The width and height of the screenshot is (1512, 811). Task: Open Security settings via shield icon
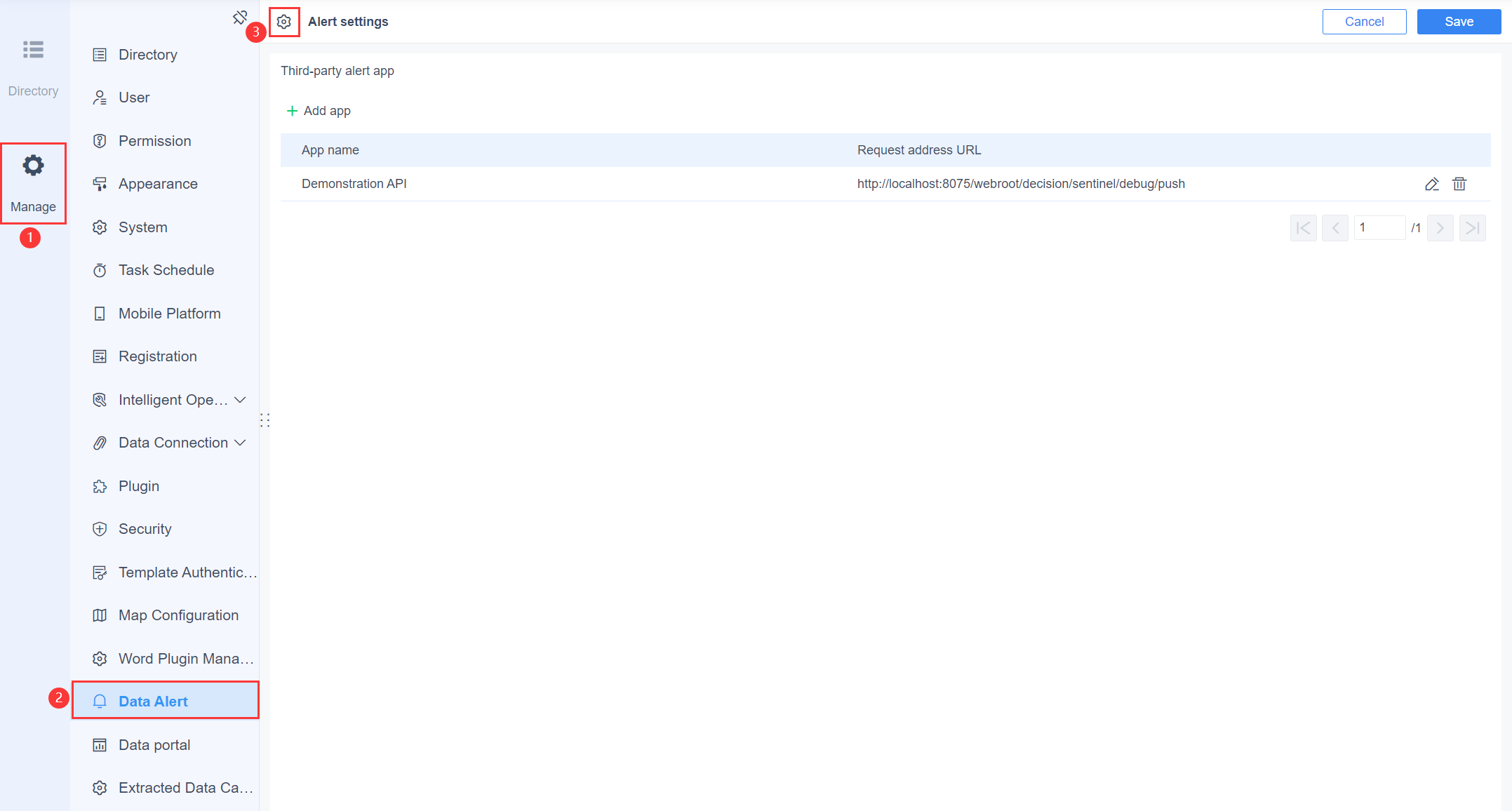(100, 528)
